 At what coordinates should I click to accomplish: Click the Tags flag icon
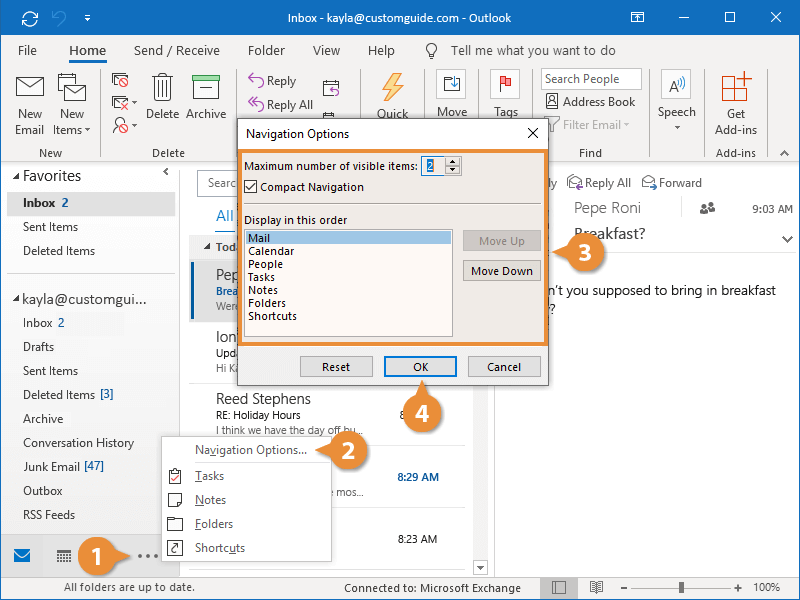[505, 84]
